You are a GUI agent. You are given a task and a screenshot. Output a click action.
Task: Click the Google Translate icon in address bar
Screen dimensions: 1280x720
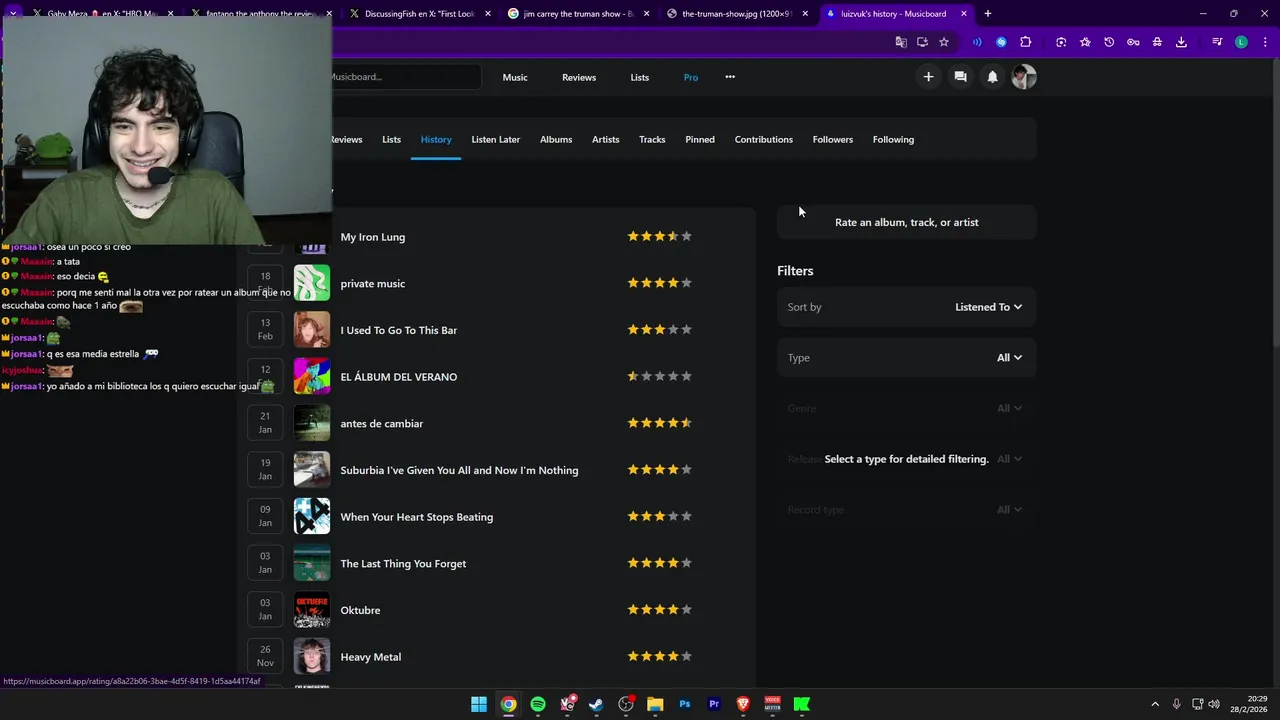[x=901, y=42]
